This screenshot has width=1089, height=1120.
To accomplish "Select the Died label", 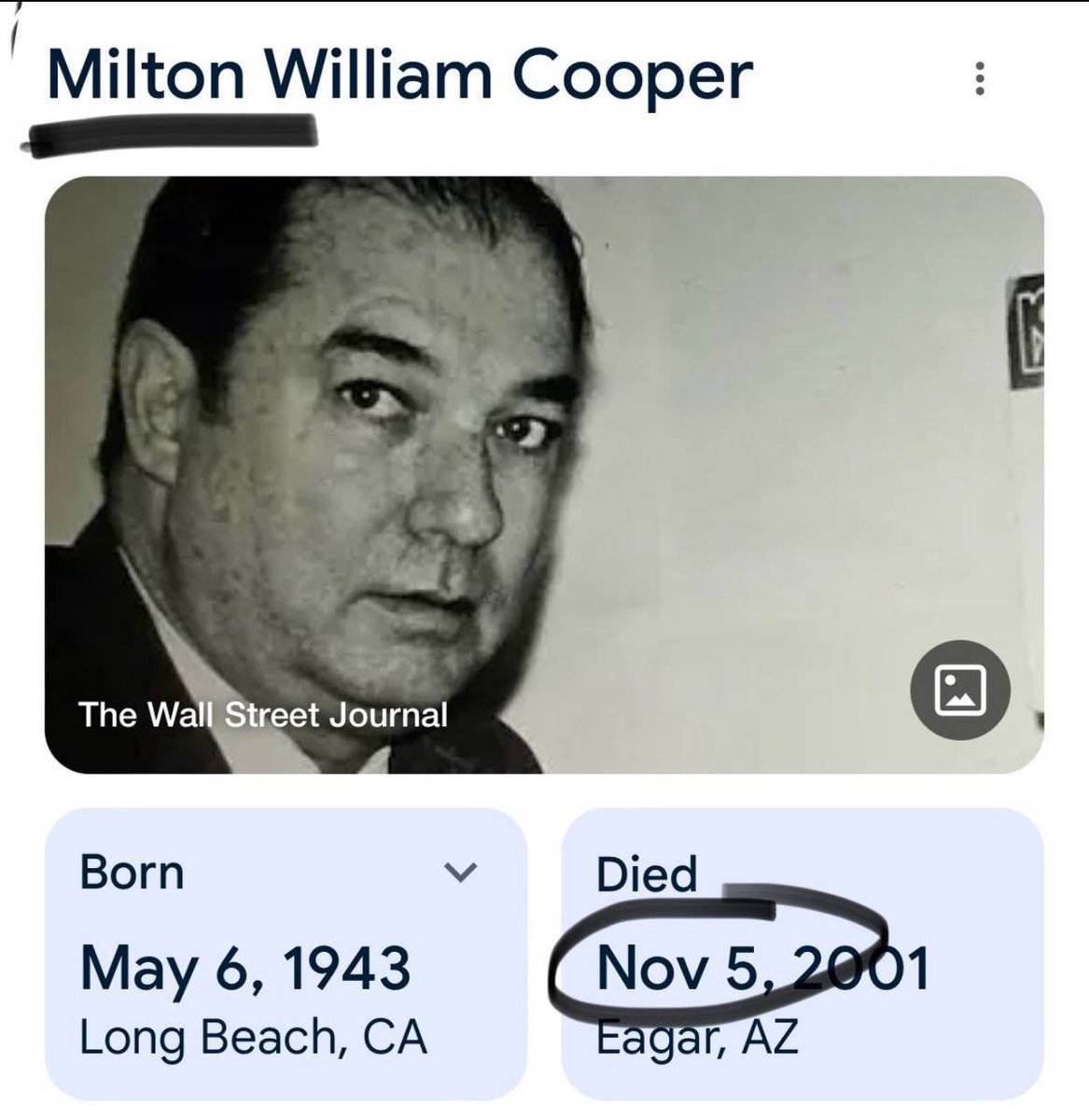I will 647,874.
